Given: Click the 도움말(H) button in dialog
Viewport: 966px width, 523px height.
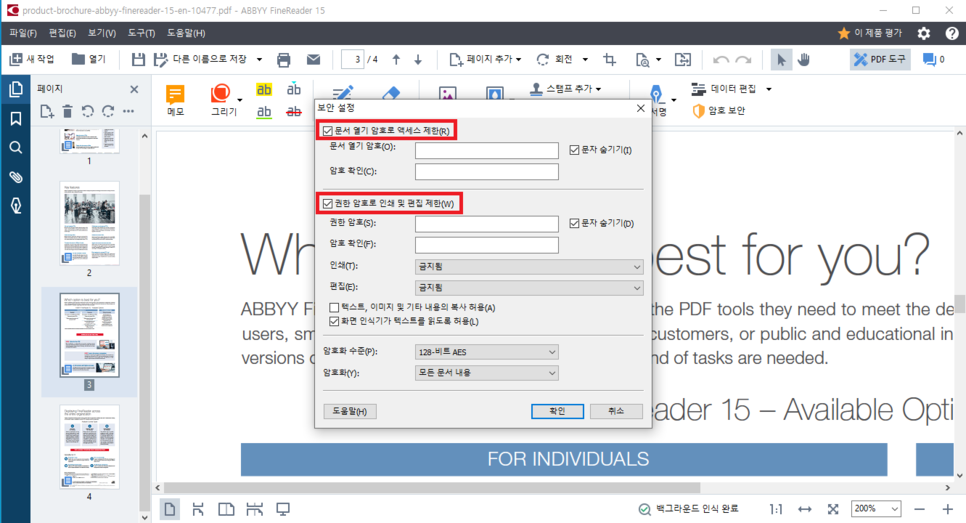Looking at the screenshot, I should click(x=350, y=411).
